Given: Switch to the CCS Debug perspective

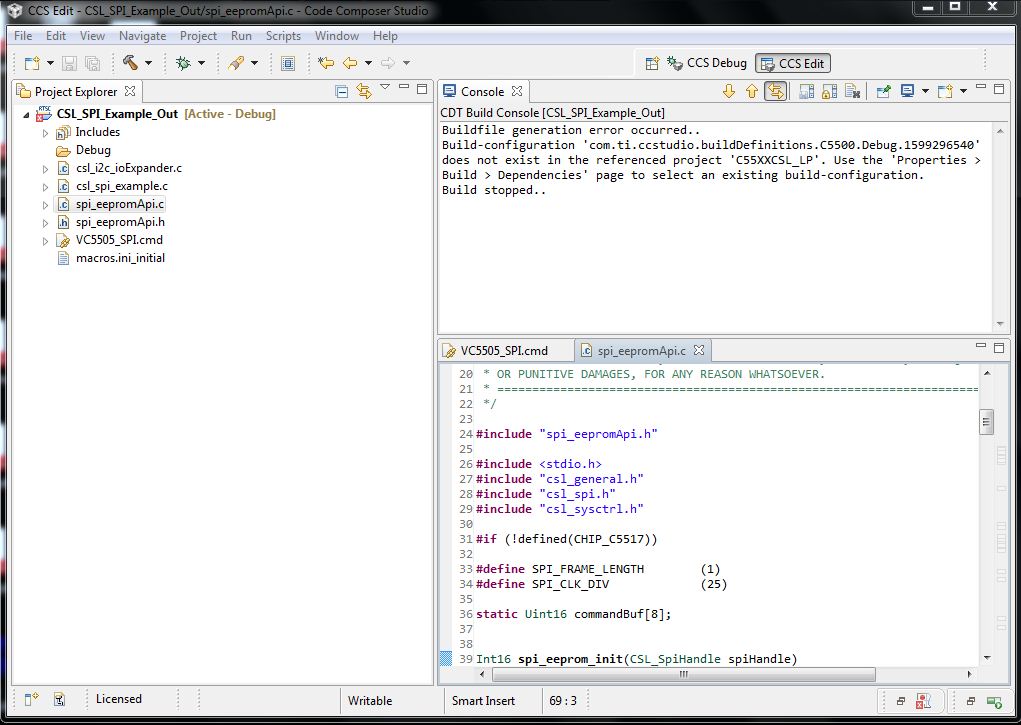Looking at the screenshot, I should 708,62.
